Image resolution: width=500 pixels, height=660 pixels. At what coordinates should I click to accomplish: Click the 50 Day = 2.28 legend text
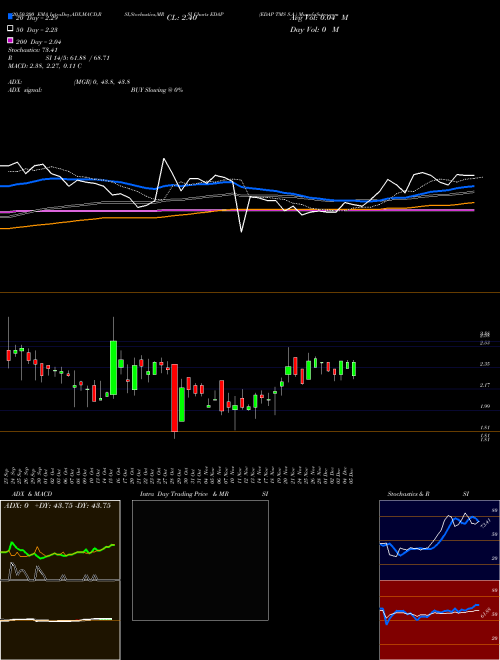point(37,30)
